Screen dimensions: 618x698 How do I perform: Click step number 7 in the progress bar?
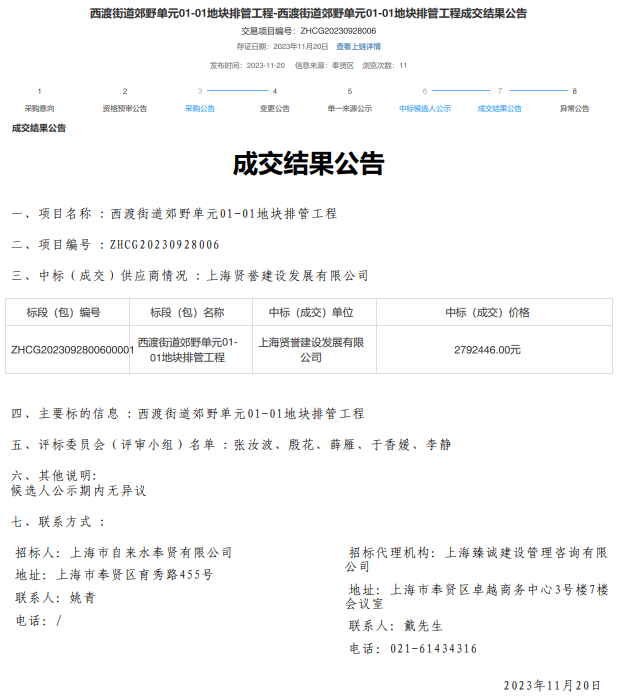(x=500, y=91)
